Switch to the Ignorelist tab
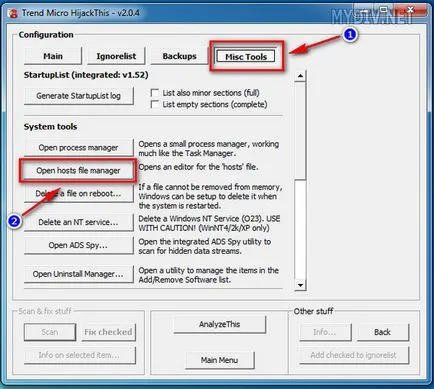Image resolution: width=434 pixels, height=389 pixels. click(116, 56)
